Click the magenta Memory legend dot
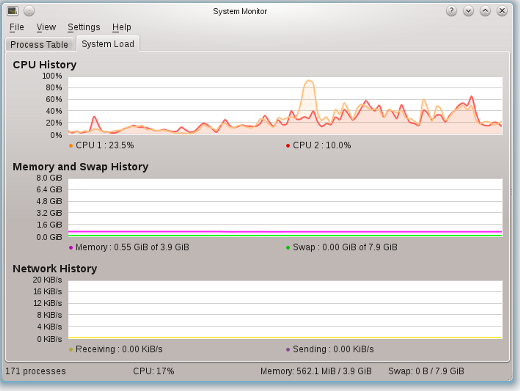This screenshot has height=391, width=520. point(71,248)
